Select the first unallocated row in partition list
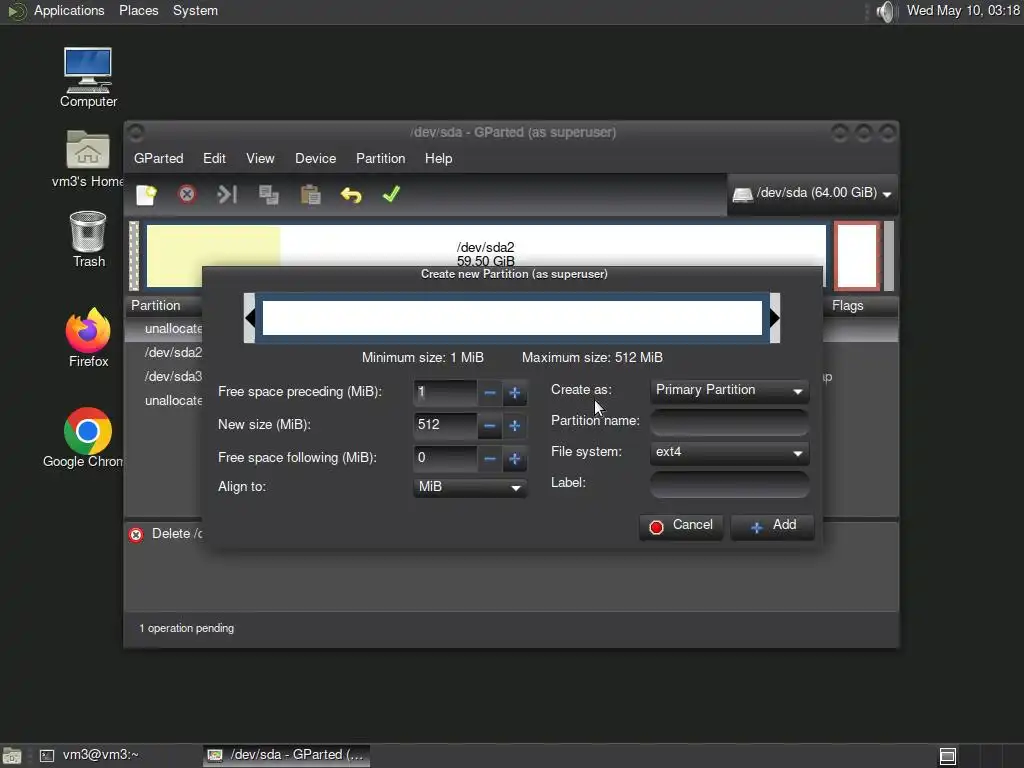 tap(173, 328)
